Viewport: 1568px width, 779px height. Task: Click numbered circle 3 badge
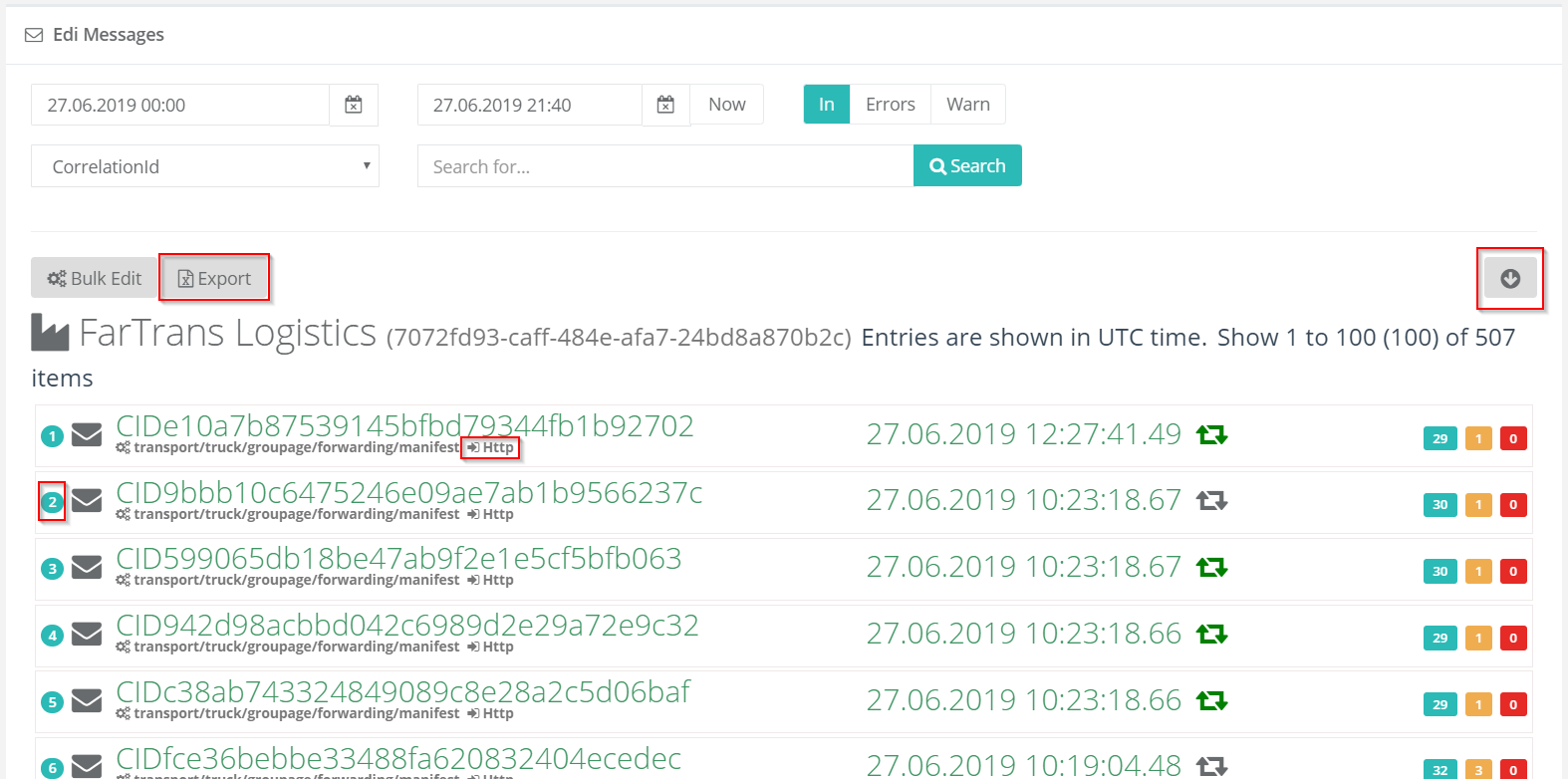coord(53,569)
